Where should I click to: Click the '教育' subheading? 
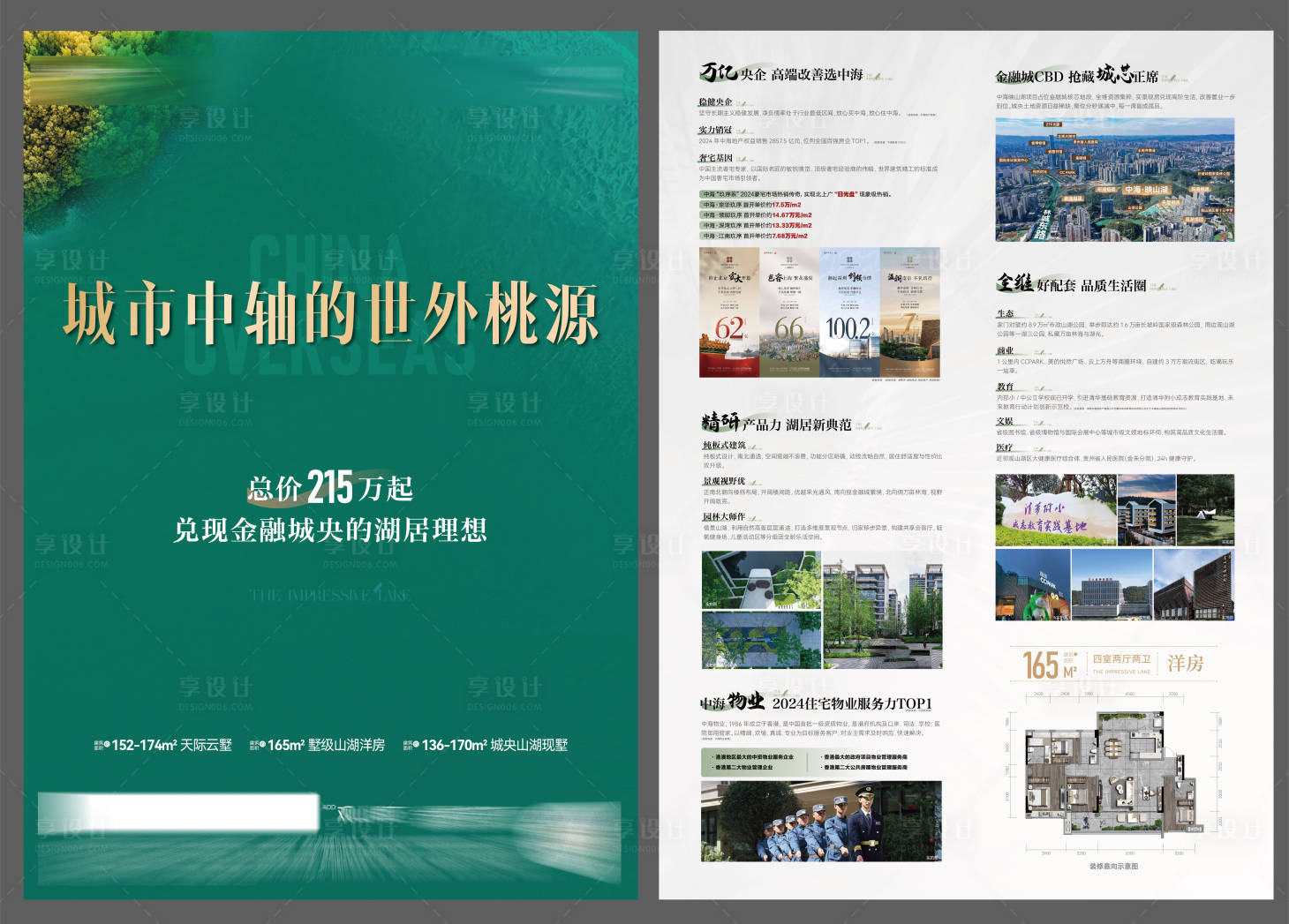pyautogui.click(x=1005, y=387)
